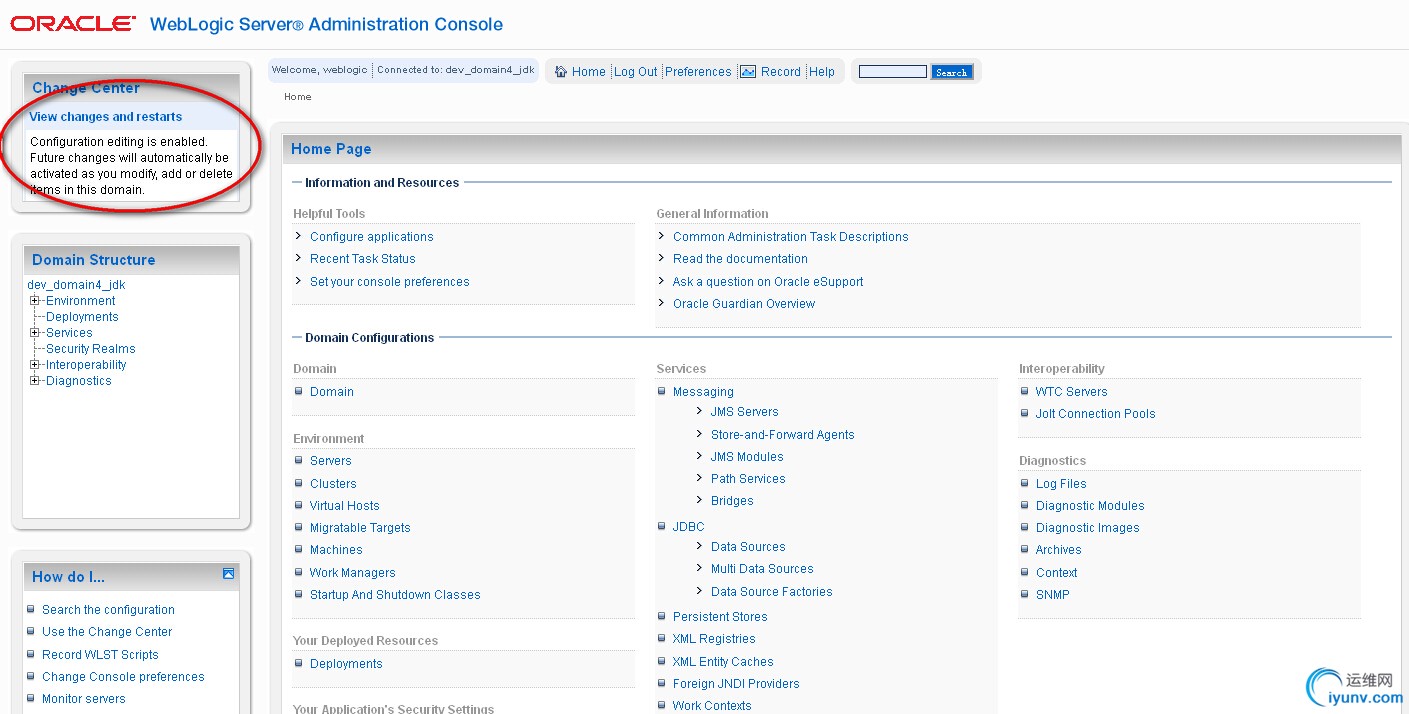Open Path Services link

[x=748, y=479]
